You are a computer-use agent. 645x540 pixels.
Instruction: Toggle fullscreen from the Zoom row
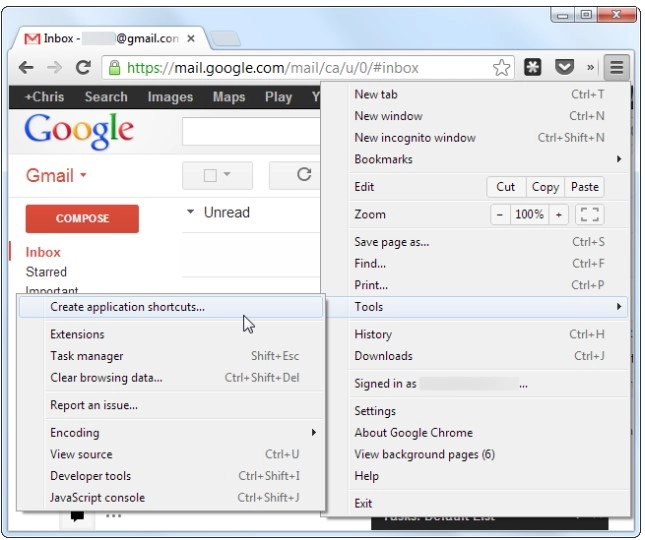coord(589,214)
